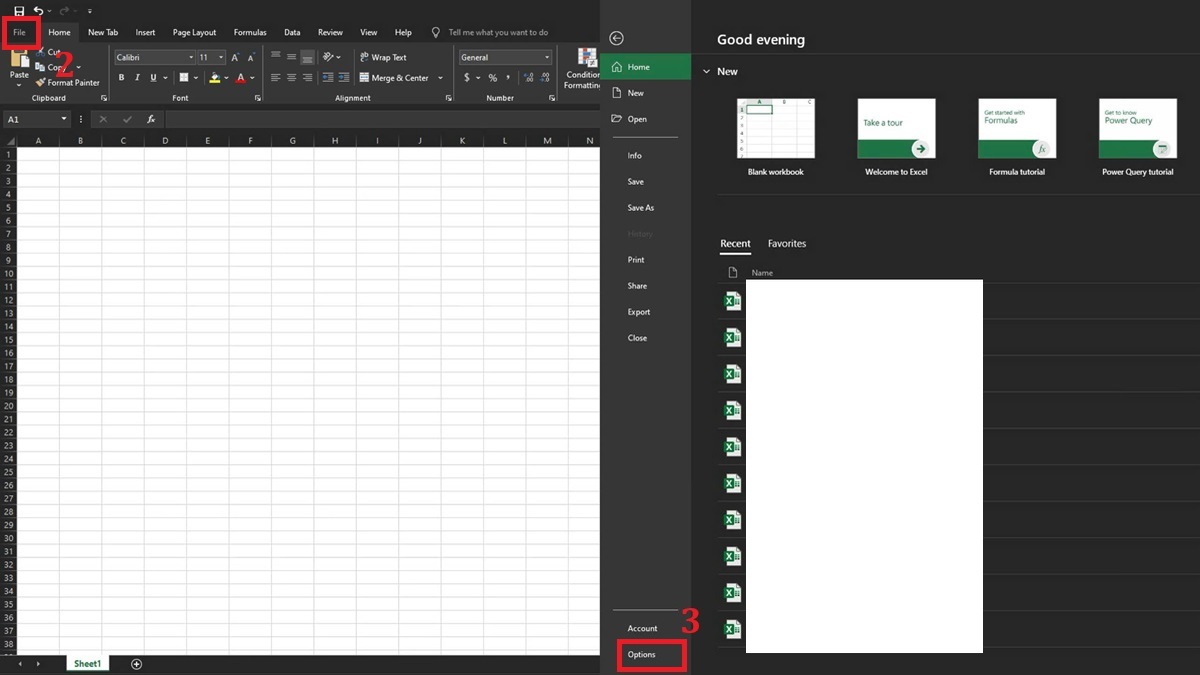Switch to the Favorites tab

787,243
